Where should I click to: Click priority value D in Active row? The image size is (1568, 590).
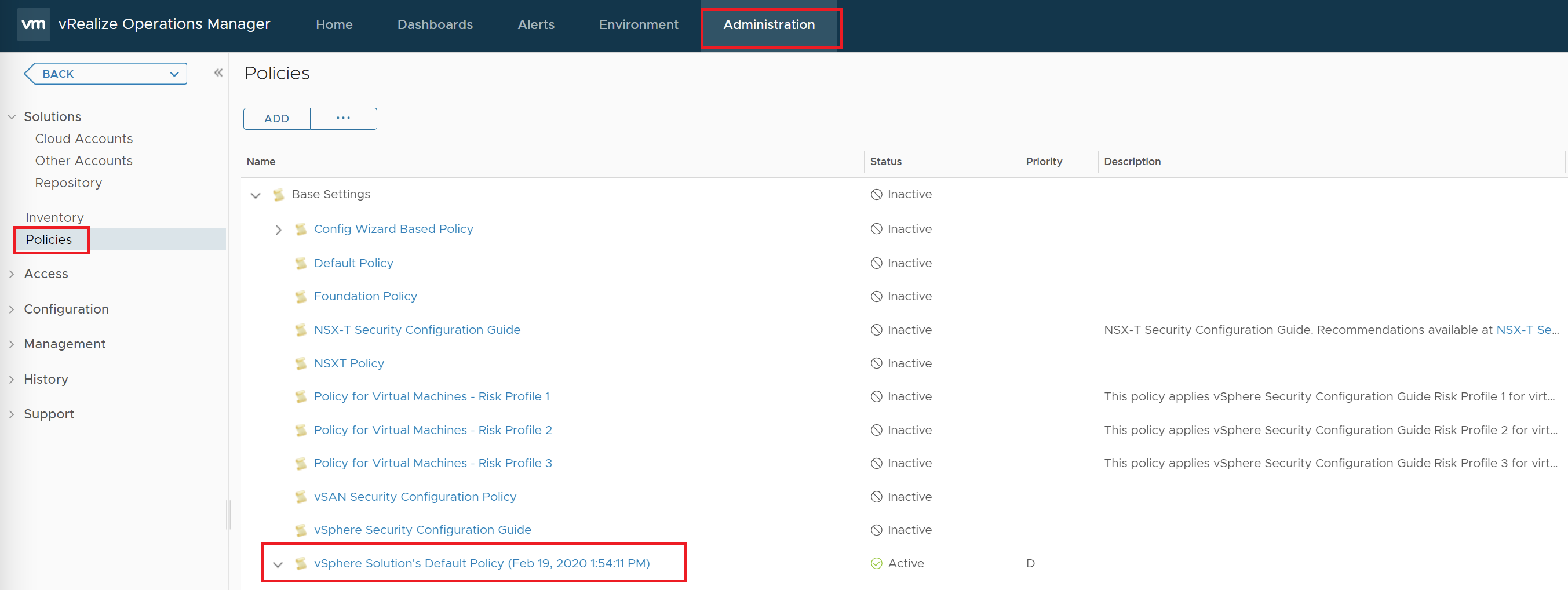point(1030,564)
